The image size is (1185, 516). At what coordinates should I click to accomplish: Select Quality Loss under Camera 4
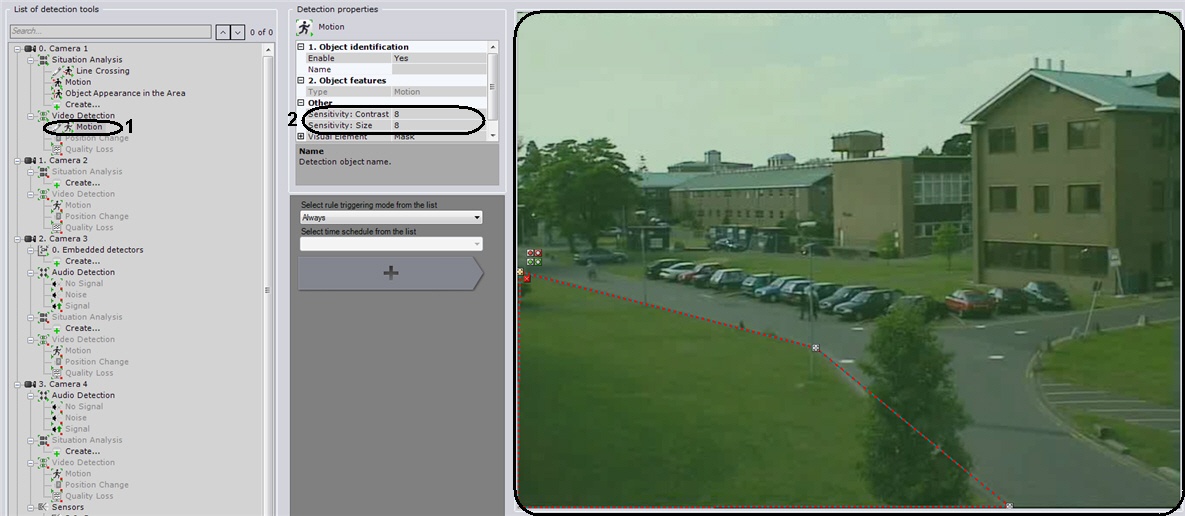pyautogui.click(x=89, y=496)
